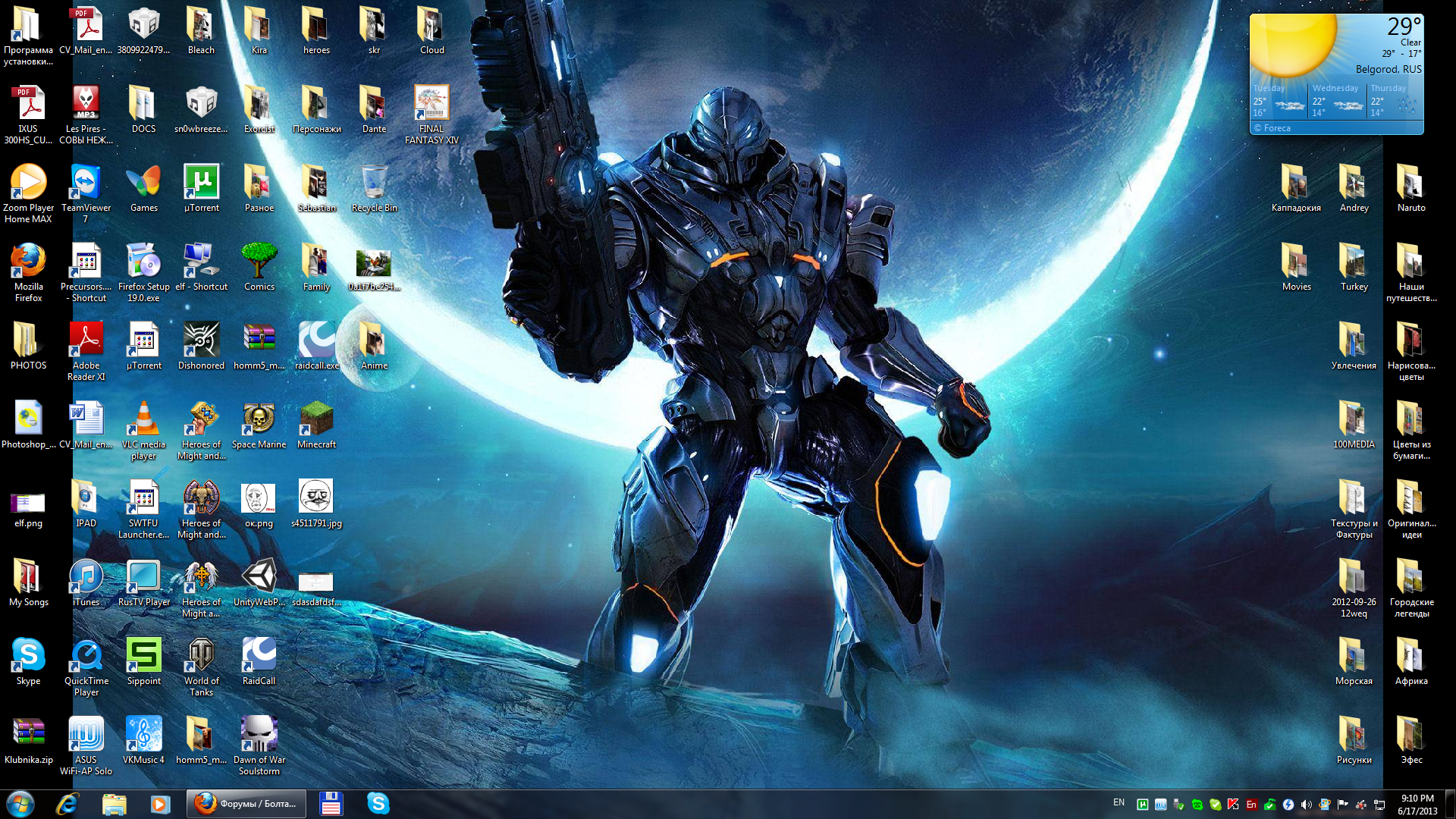1456x819 pixels.
Task: Open Windows Explorer from the taskbar
Action: [x=114, y=803]
